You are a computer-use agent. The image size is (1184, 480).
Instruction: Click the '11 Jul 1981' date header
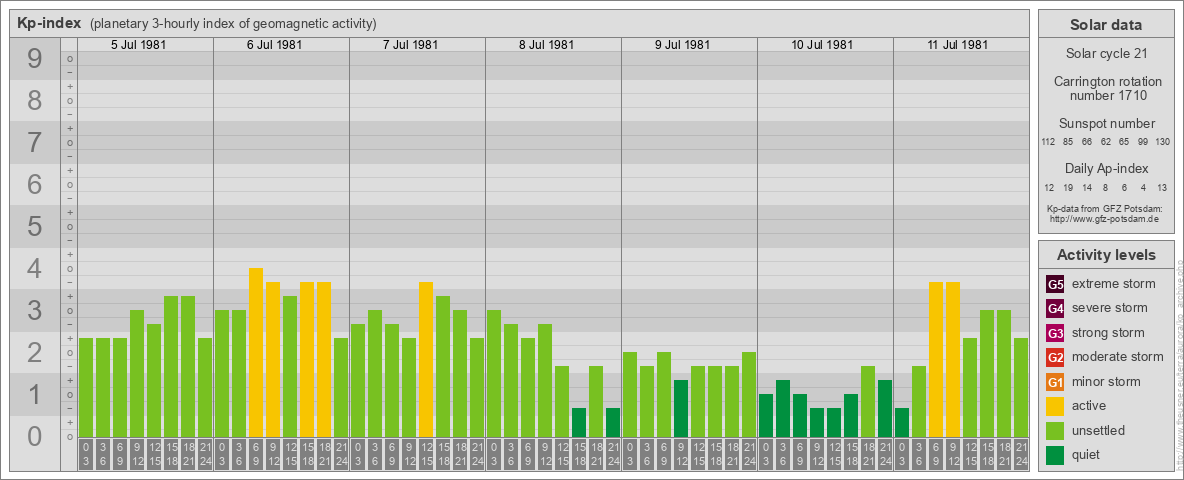pos(957,45)
